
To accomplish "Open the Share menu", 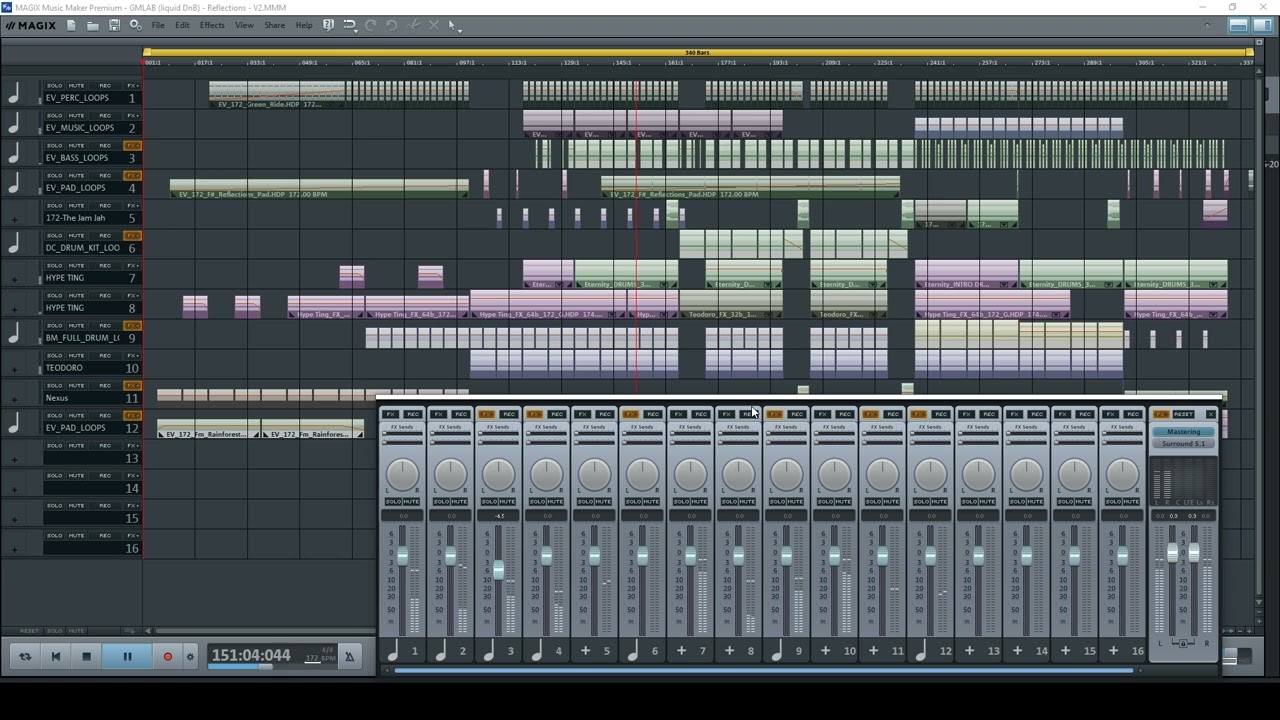I will (x=274, y=25).
